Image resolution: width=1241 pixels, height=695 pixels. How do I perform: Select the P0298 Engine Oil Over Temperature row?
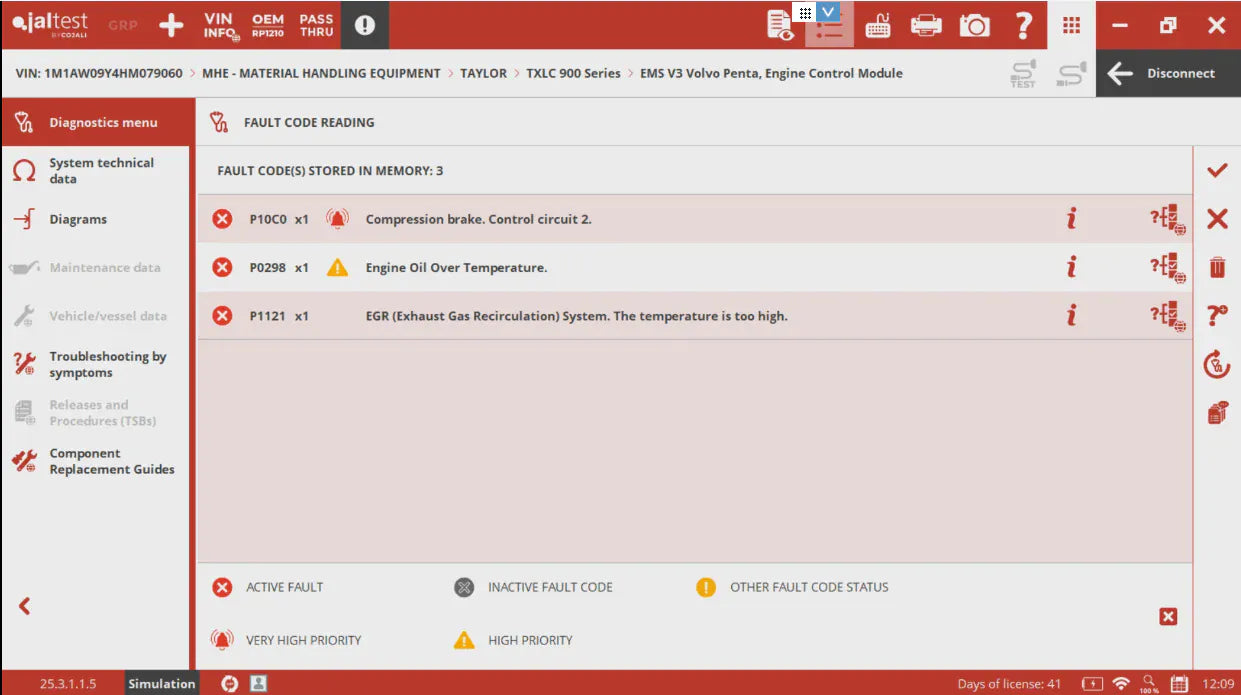coord(600,268)
